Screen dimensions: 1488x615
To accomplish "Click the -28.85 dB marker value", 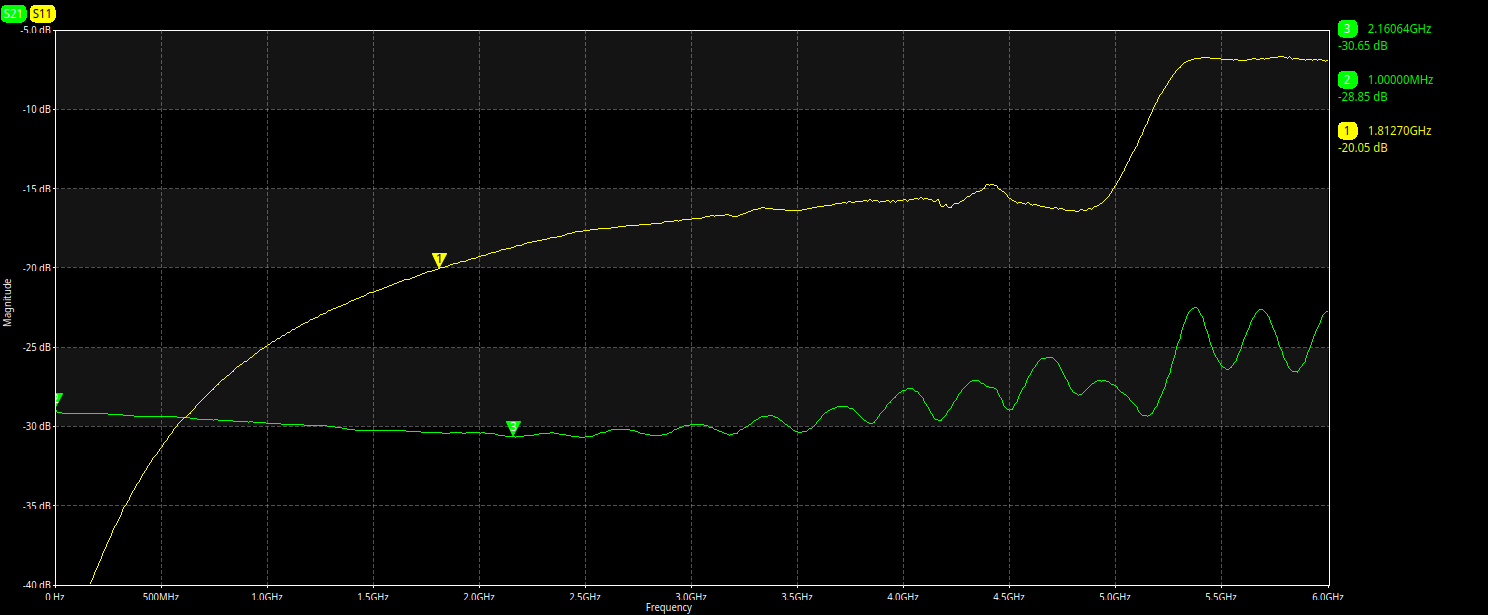I will (1363, 97).
